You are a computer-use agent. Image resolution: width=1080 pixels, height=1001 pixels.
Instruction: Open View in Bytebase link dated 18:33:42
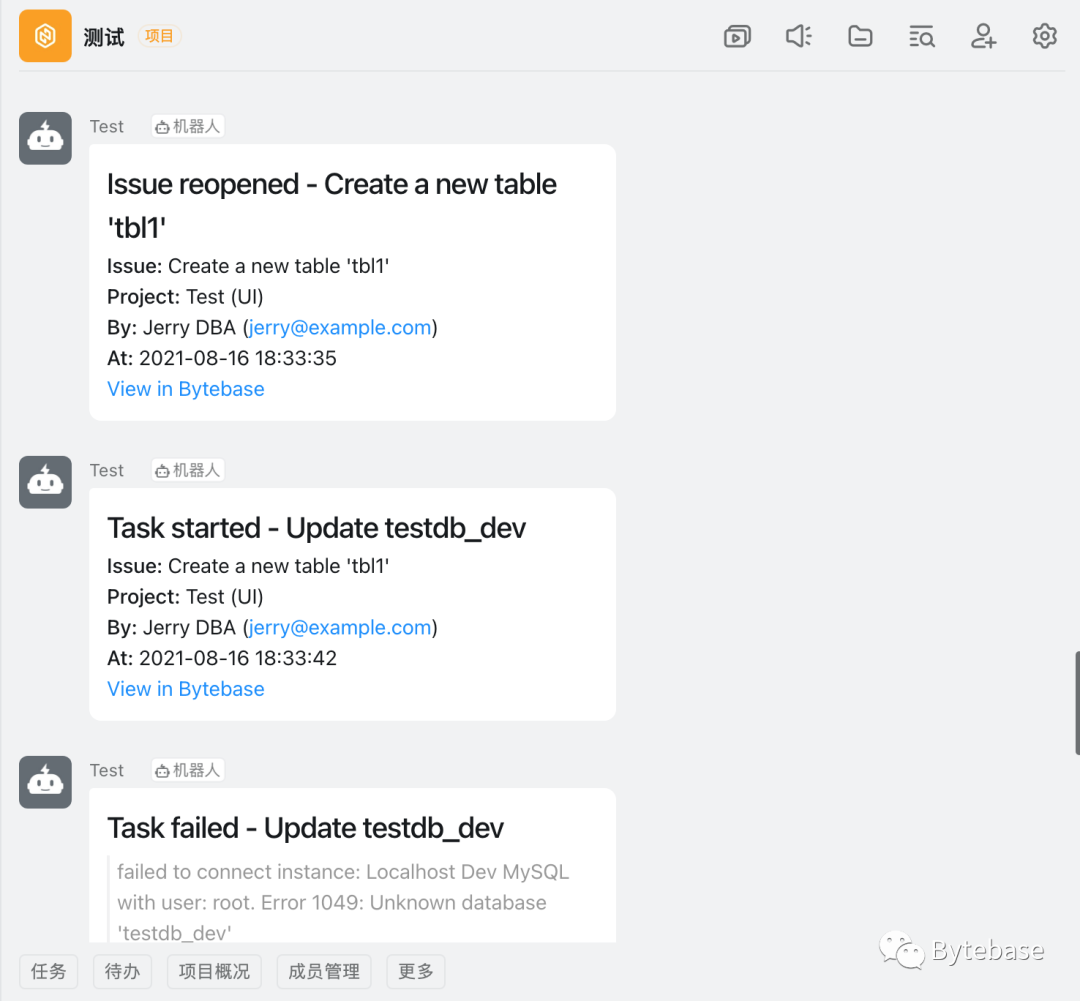pos(186,689)
